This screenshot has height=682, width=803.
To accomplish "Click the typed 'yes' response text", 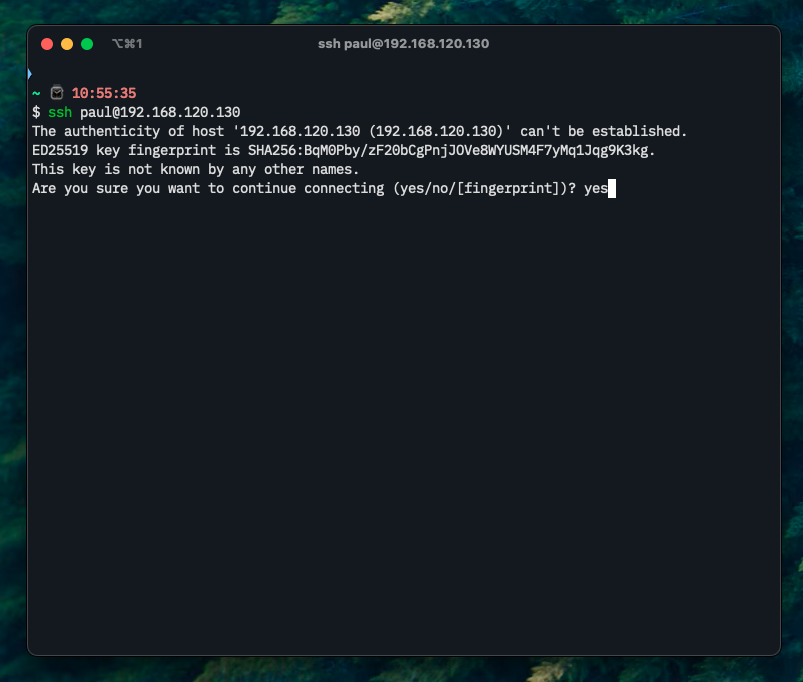I will (595, 188).
